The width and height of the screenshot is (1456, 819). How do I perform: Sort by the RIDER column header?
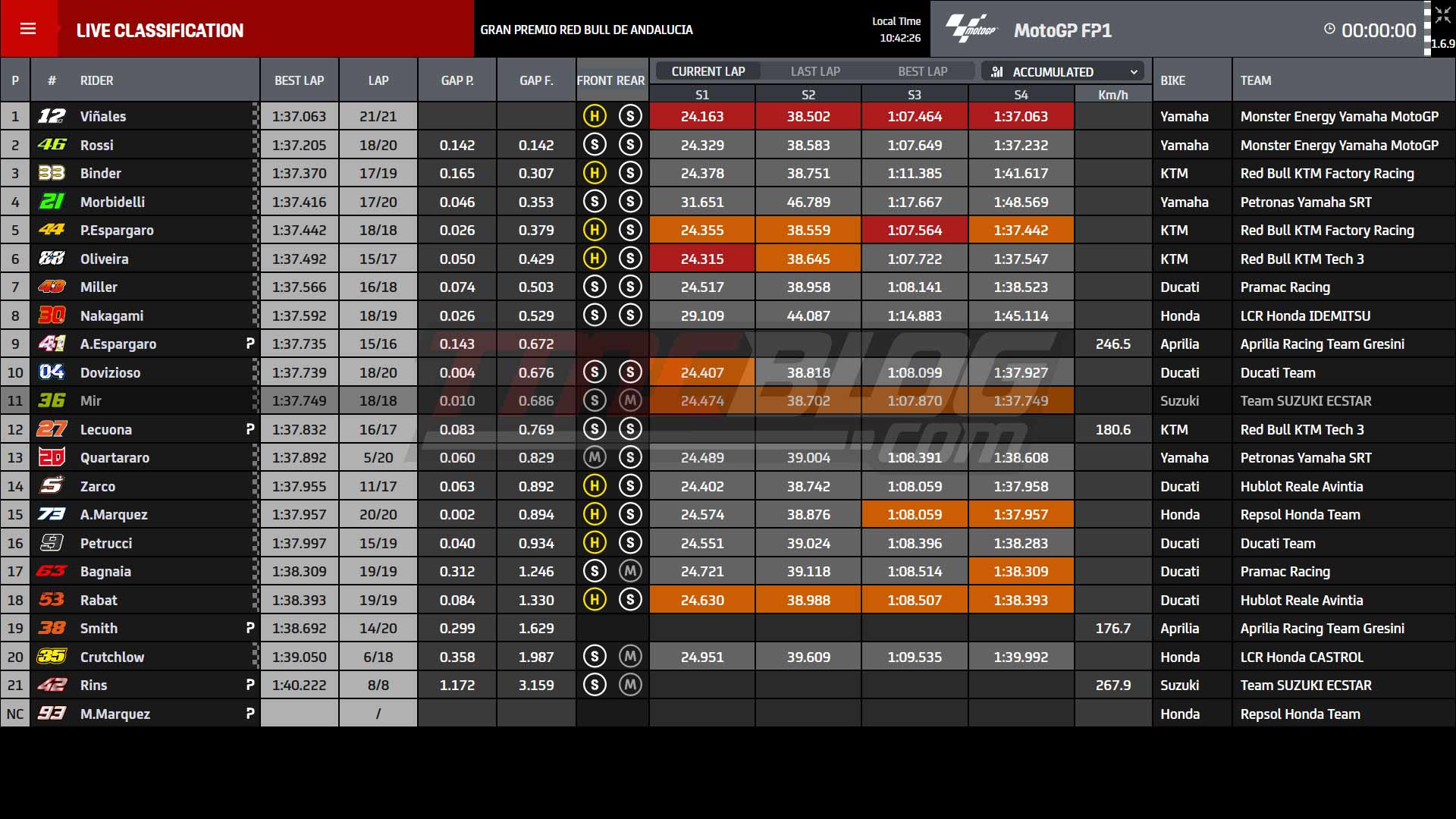pyautogui.click(x=96, y=80)
